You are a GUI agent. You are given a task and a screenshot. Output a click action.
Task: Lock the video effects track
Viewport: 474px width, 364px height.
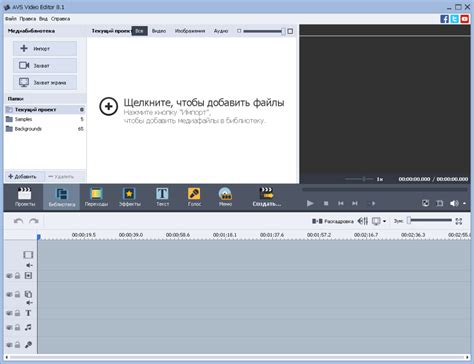[17, 276]
